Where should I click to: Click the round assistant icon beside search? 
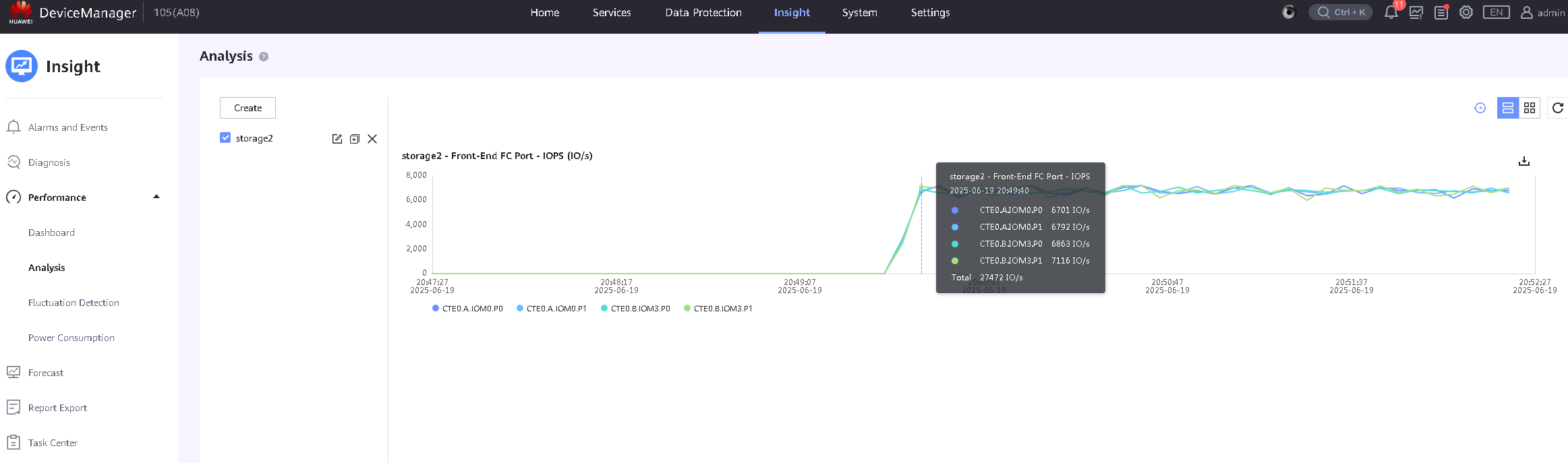[x=1289, y=12]
